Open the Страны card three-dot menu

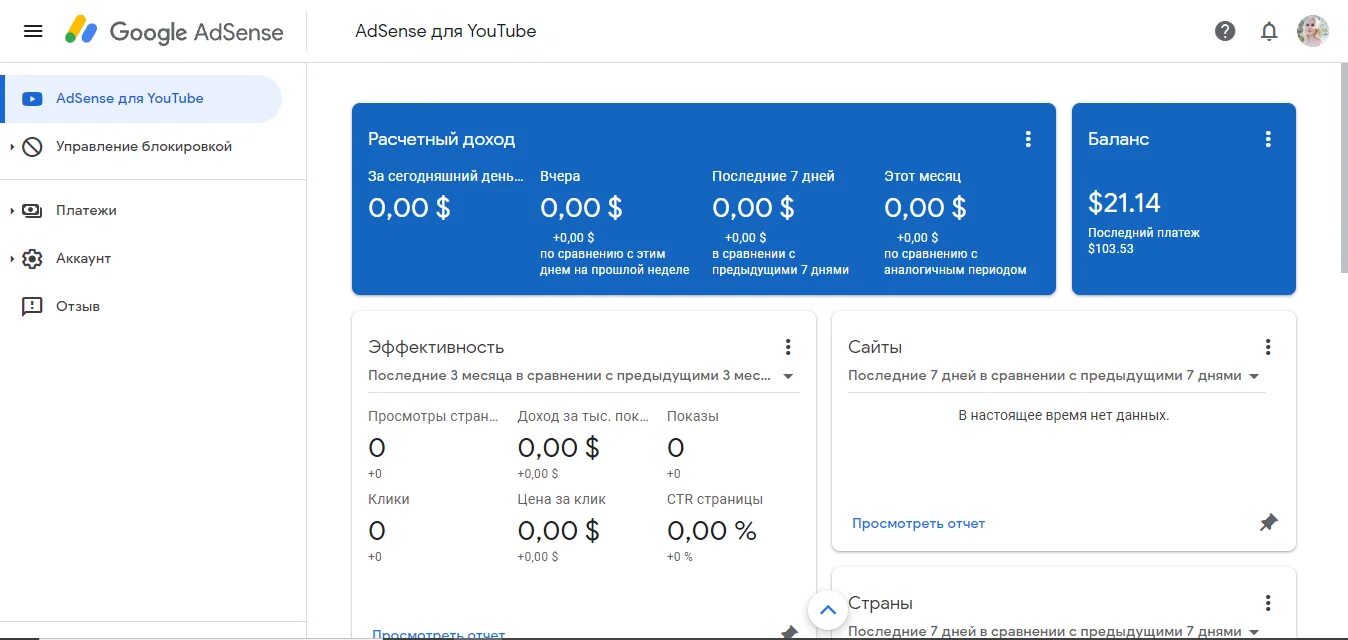pos(1268,603)
